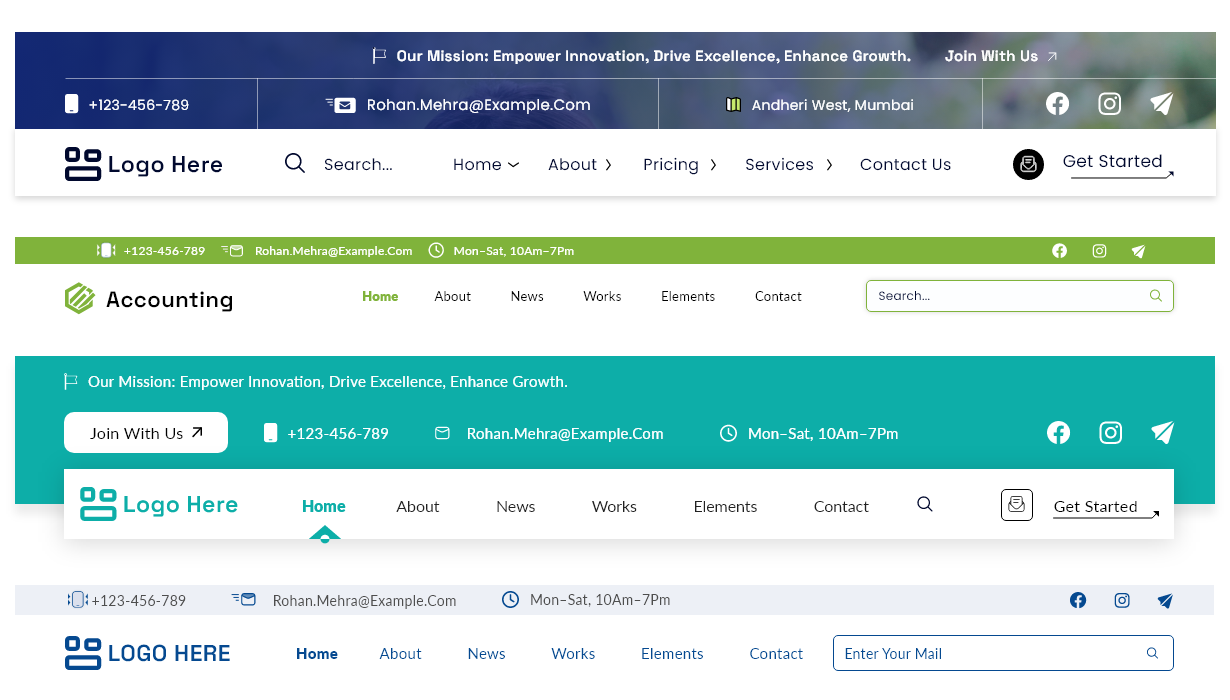The height and width of the screenshot is (700, 1230).
Task: Click Get Started in the teal header navbar
Action: pos(1095,507)
